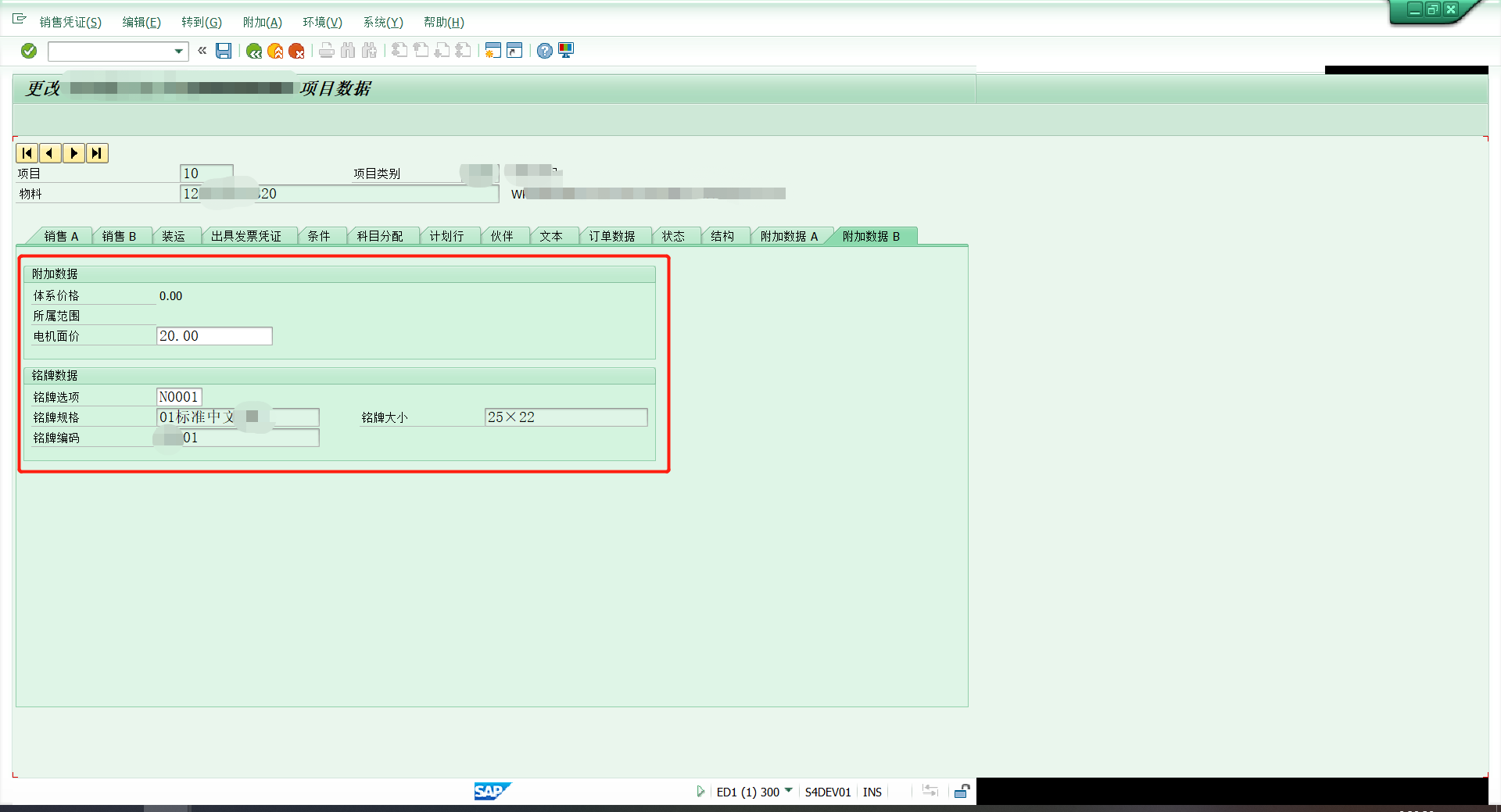Click the green Enter checkmark icon

pyautogui.click(x=29, y=51)
